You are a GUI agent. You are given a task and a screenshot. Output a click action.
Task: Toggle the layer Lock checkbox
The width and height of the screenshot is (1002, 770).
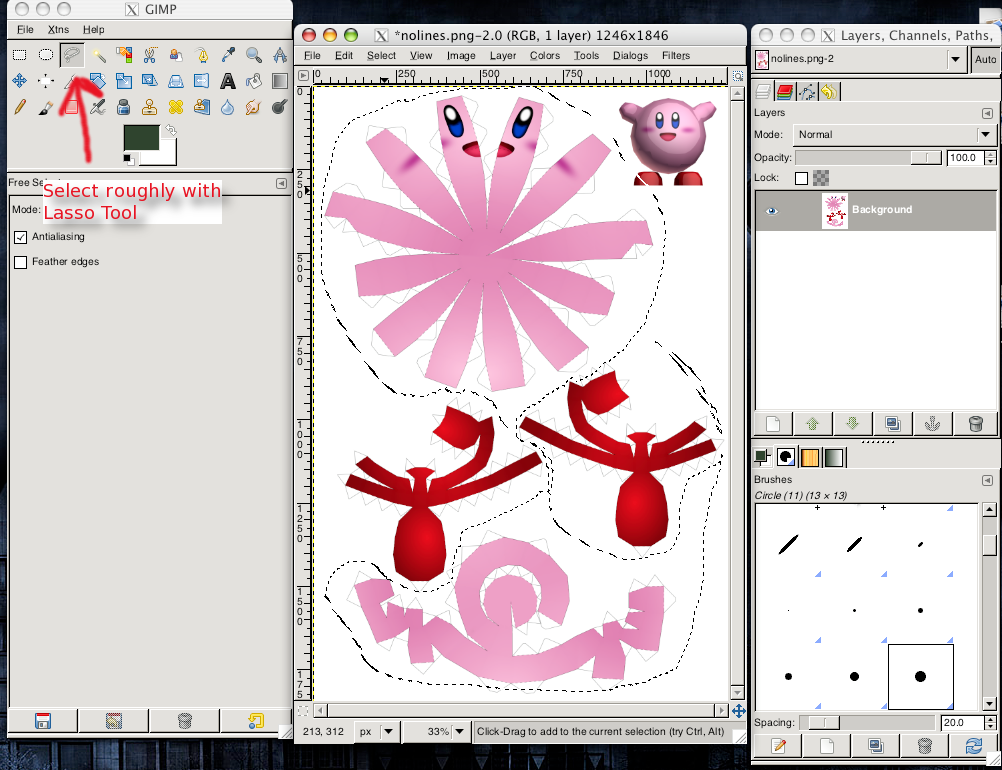(801, 178)
